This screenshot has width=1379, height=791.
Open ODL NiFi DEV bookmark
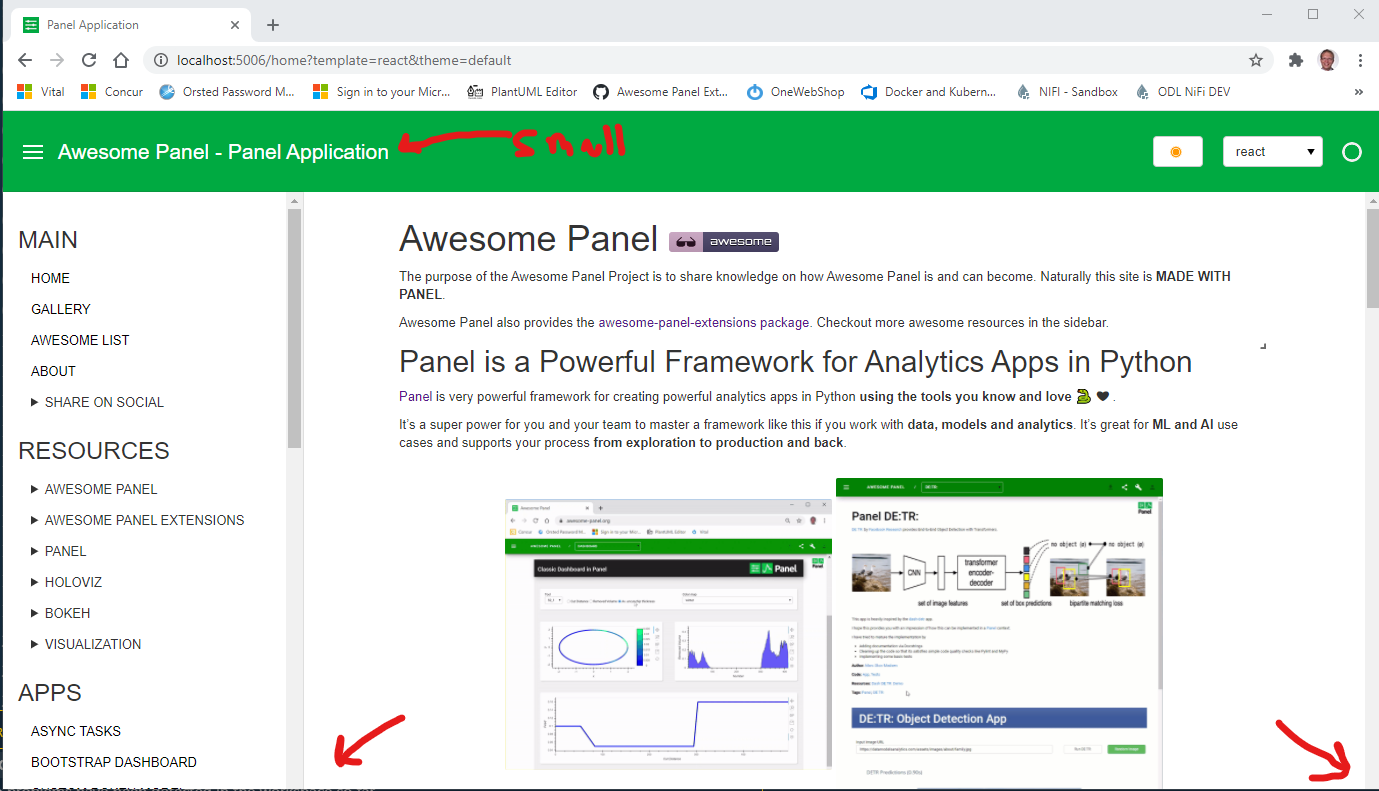tap(1183, 91)
